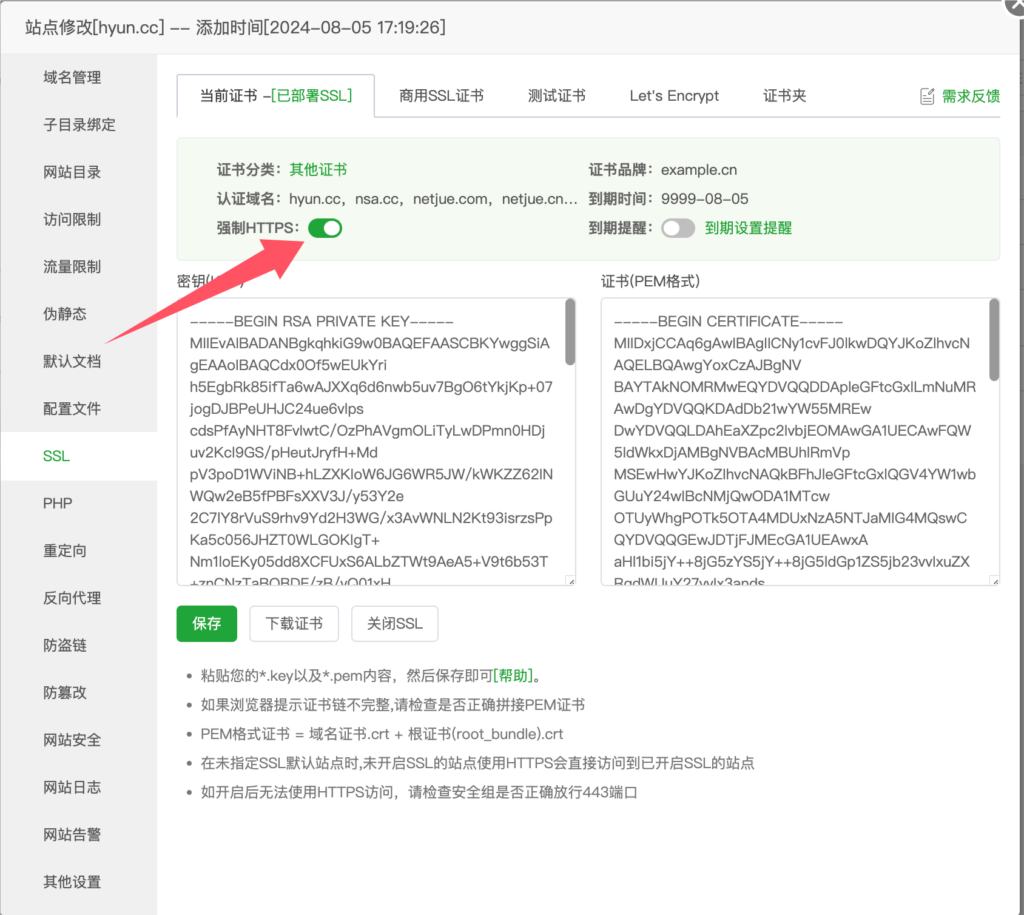Click the 需求反馈 link
The image size is (1024, 915).
point(970,97)
